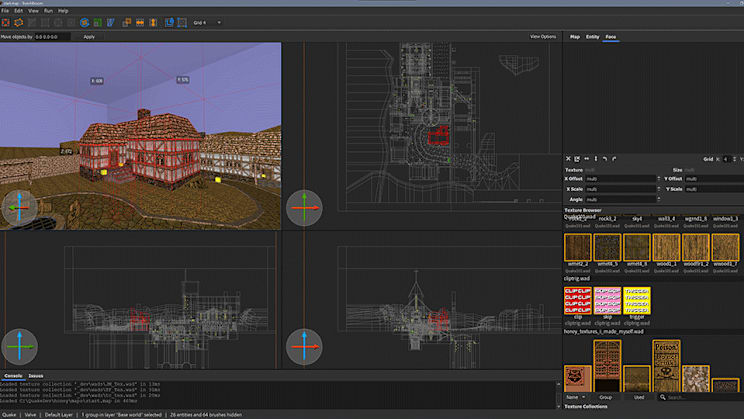Image resolution: width=744 pixels, height=419 pixels.
Task: Switch to the Issues tab
Action: coord(36,376)
